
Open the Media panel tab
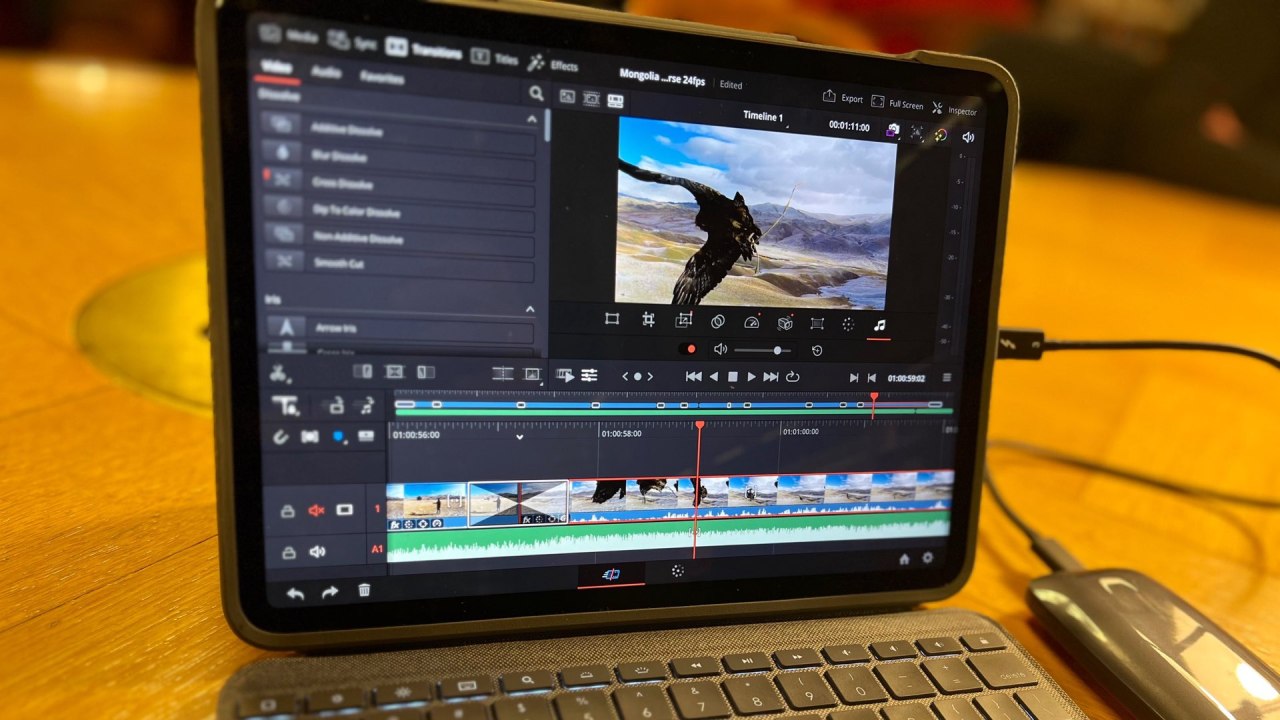click(288, 35)
